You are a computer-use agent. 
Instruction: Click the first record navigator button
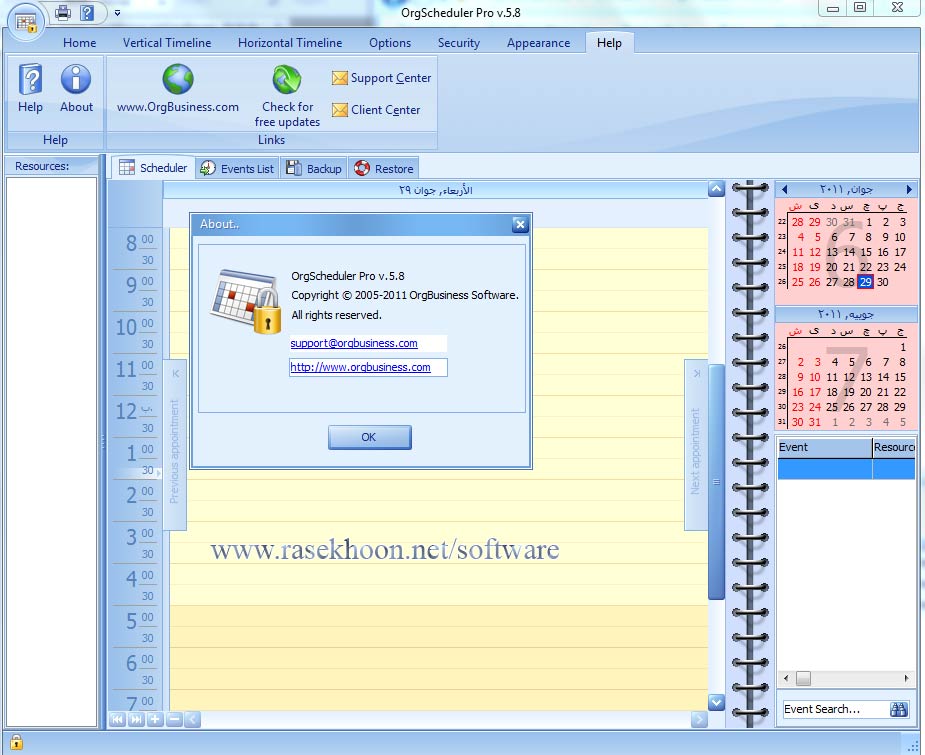(x=117, y=719)
